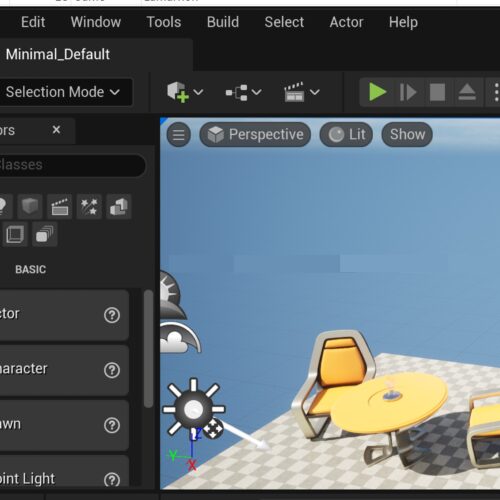Select the Geometry blocks category icon

coord(119,206)
